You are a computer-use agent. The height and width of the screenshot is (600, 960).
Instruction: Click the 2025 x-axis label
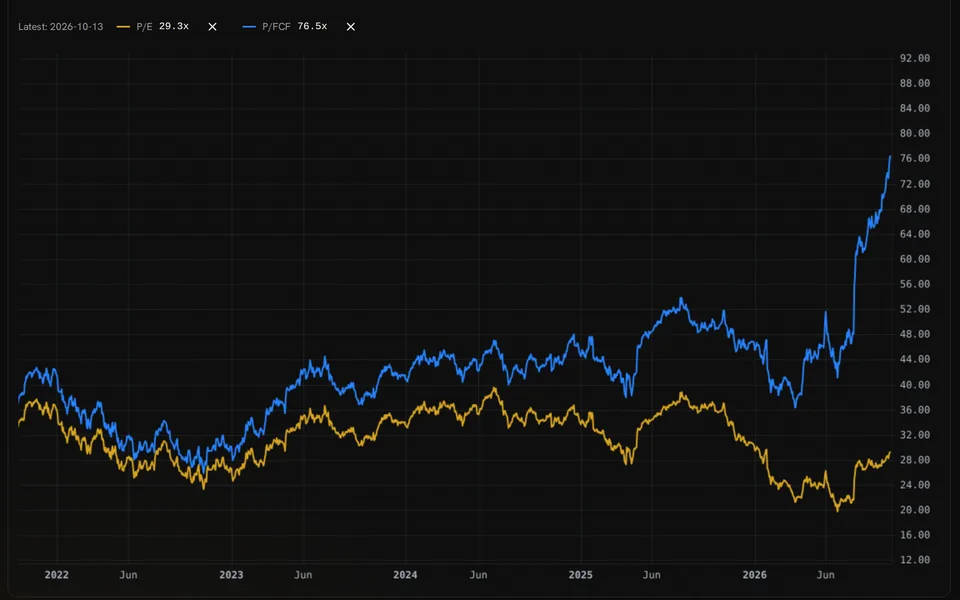pos(580,575)
